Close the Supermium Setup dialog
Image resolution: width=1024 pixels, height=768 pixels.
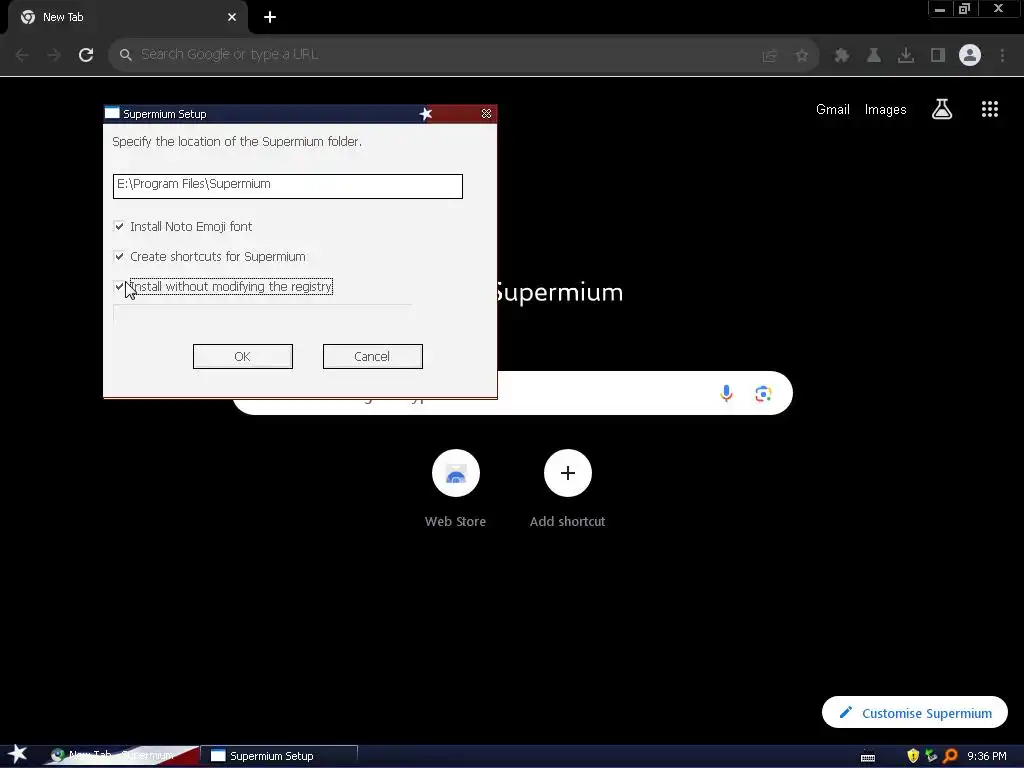(x=487, y=114)
